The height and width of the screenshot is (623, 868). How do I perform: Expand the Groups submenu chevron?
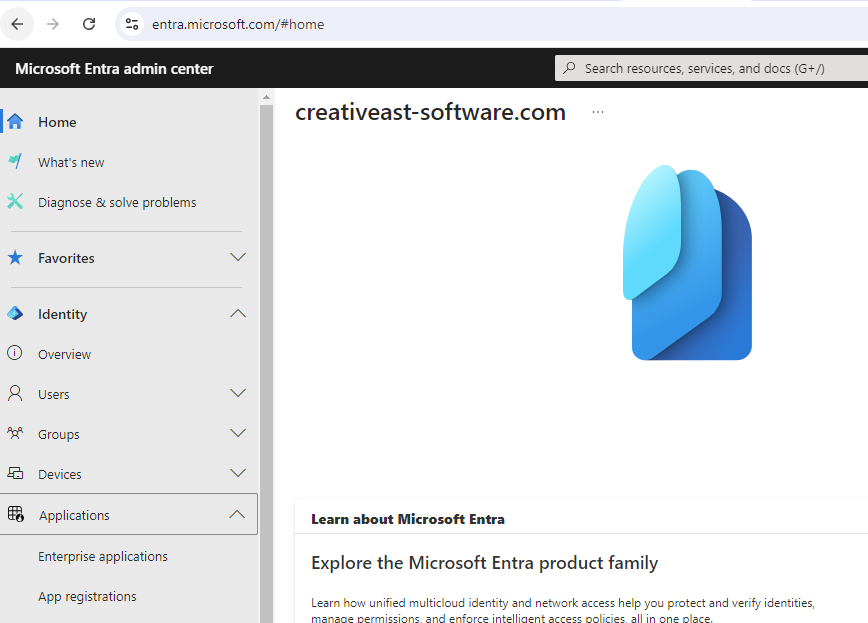pos(238,434)
